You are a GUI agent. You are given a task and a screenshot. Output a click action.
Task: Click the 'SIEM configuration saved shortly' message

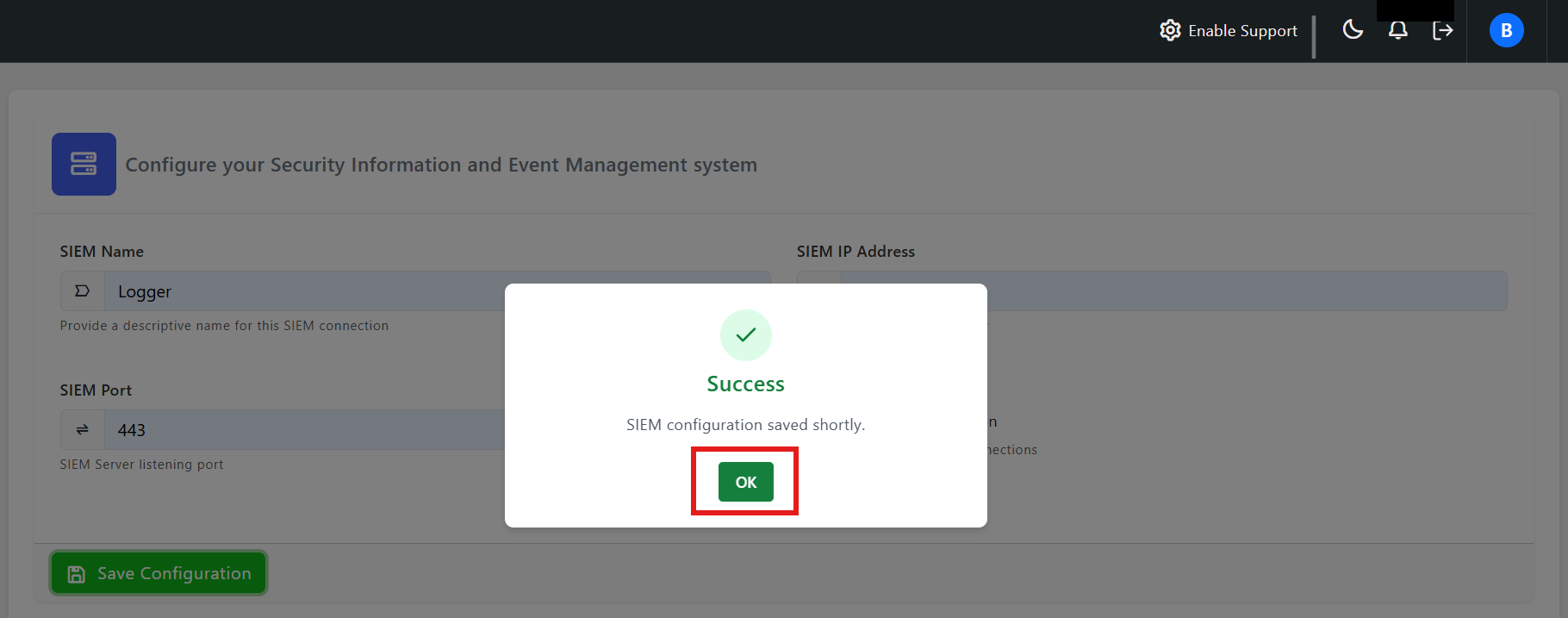(x=745, y=425)
